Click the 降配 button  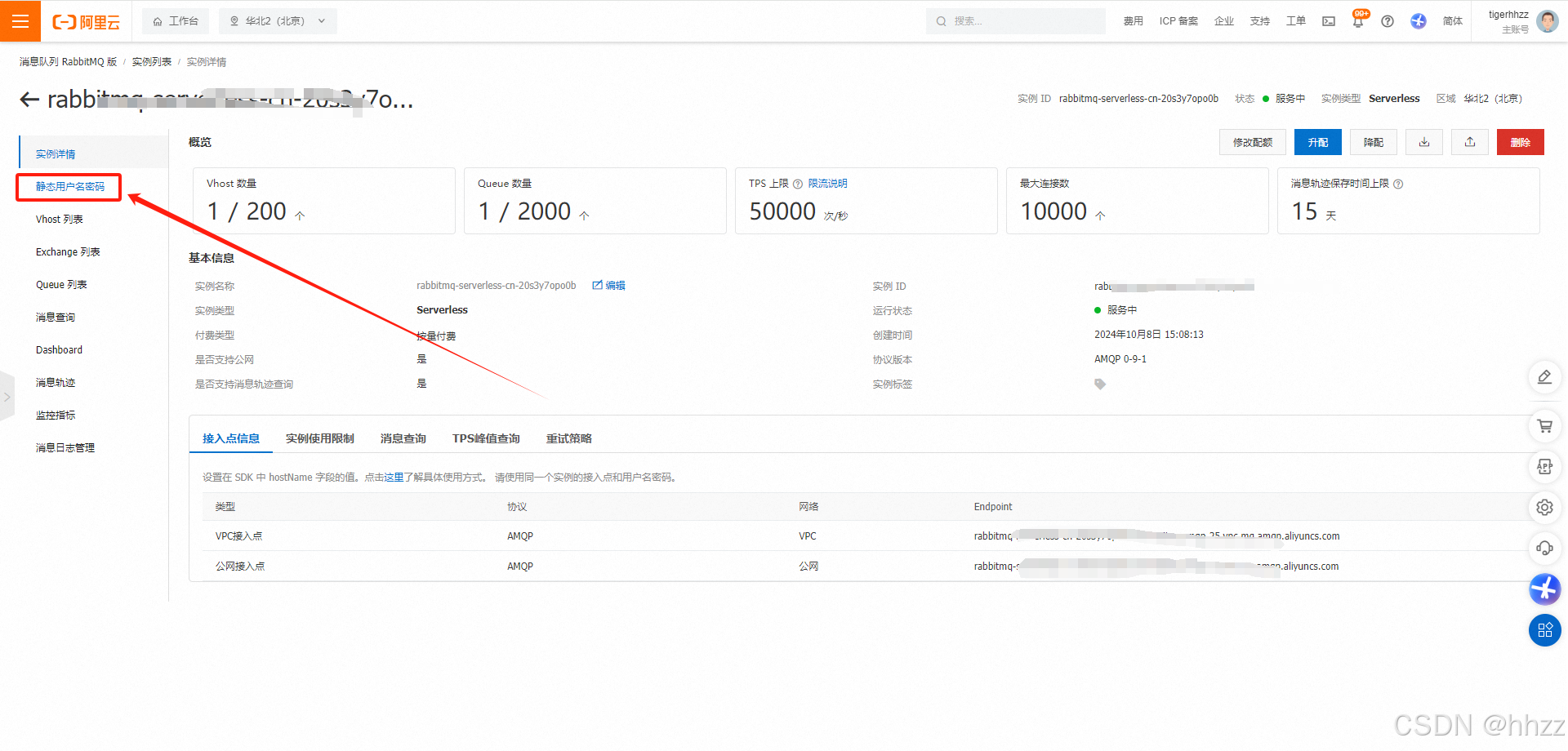click(1374, 142)
